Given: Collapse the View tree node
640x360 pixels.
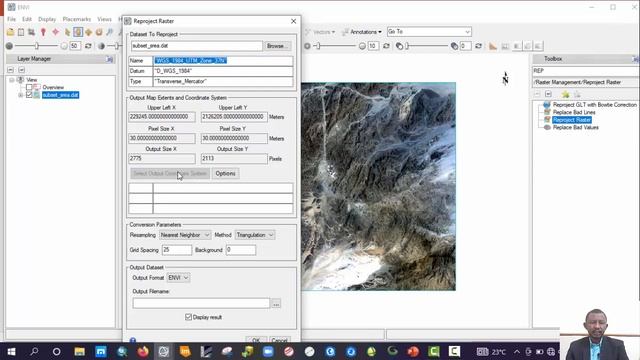Looking at the screenshot, I should pyautogui.click(x=12, y=80).
